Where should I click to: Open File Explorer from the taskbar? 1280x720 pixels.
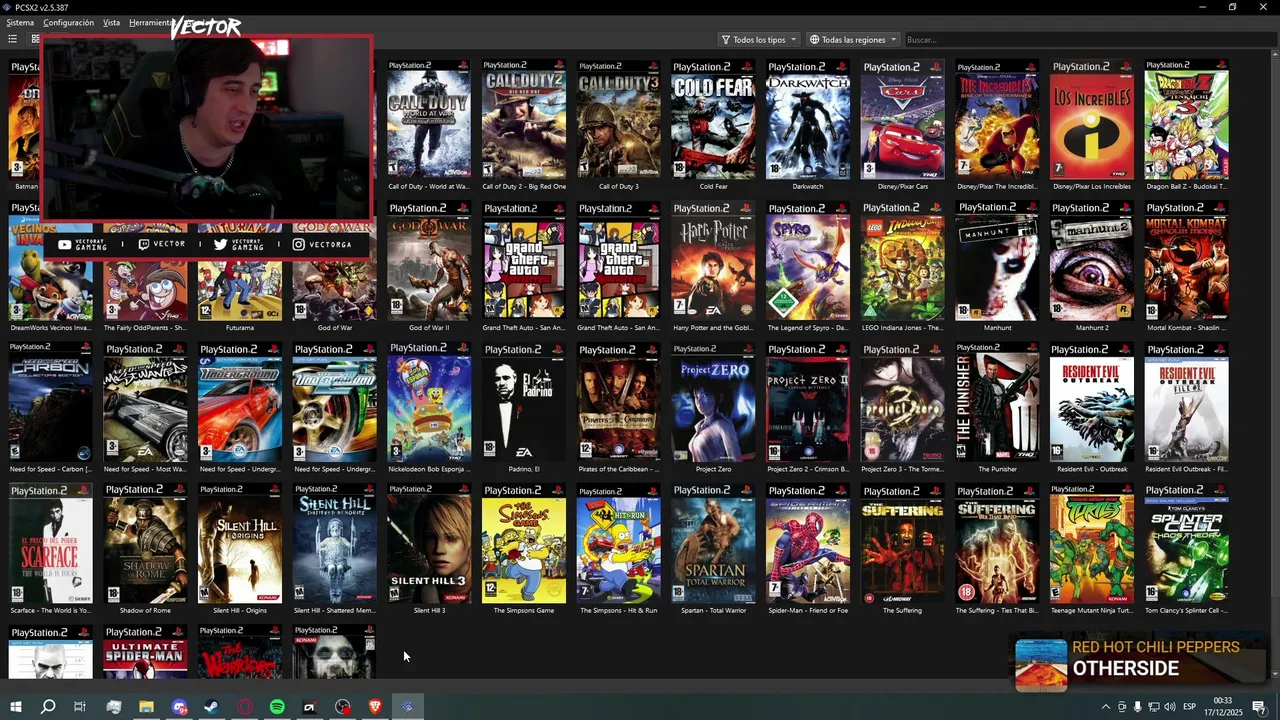[146, 707]
